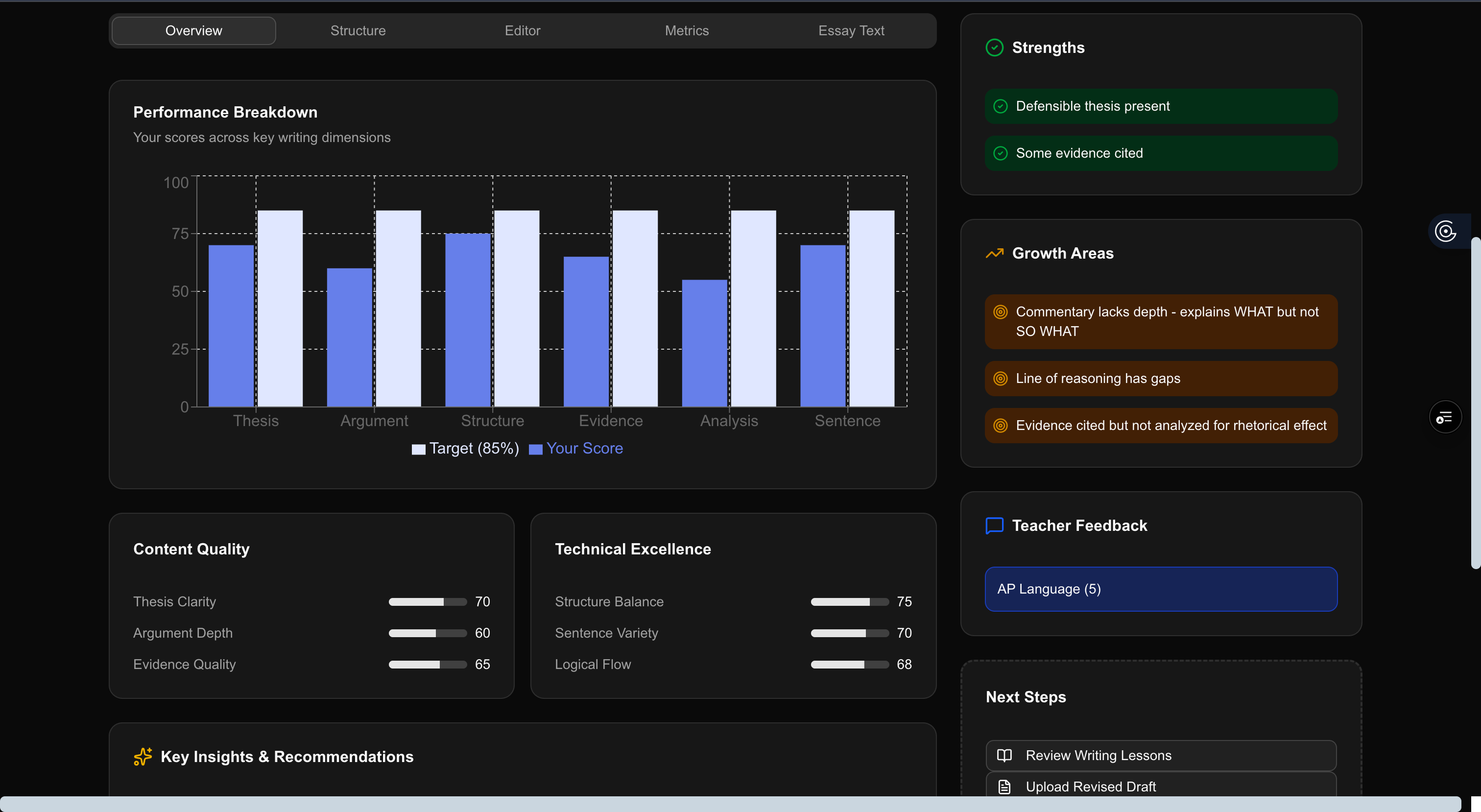Click the round list-settings icon on right
The image size is (1481, 812).
(1445, 417)
